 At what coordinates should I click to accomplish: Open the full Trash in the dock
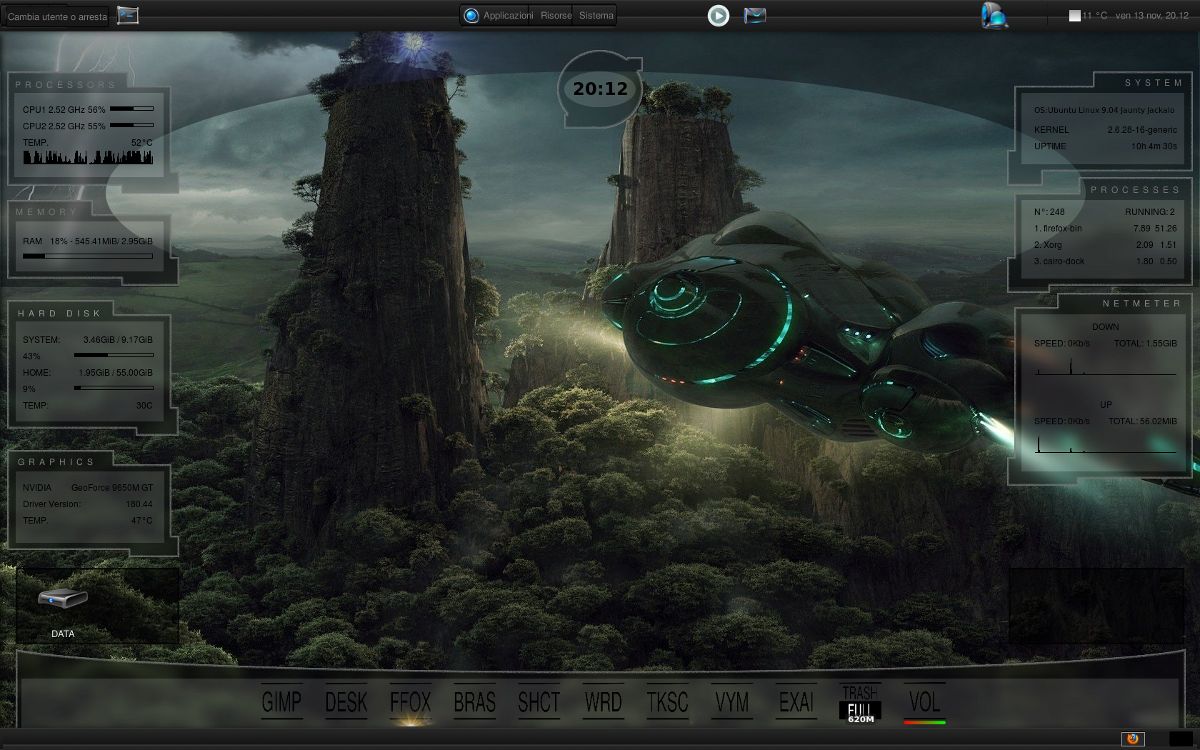(x=860, y=704)
